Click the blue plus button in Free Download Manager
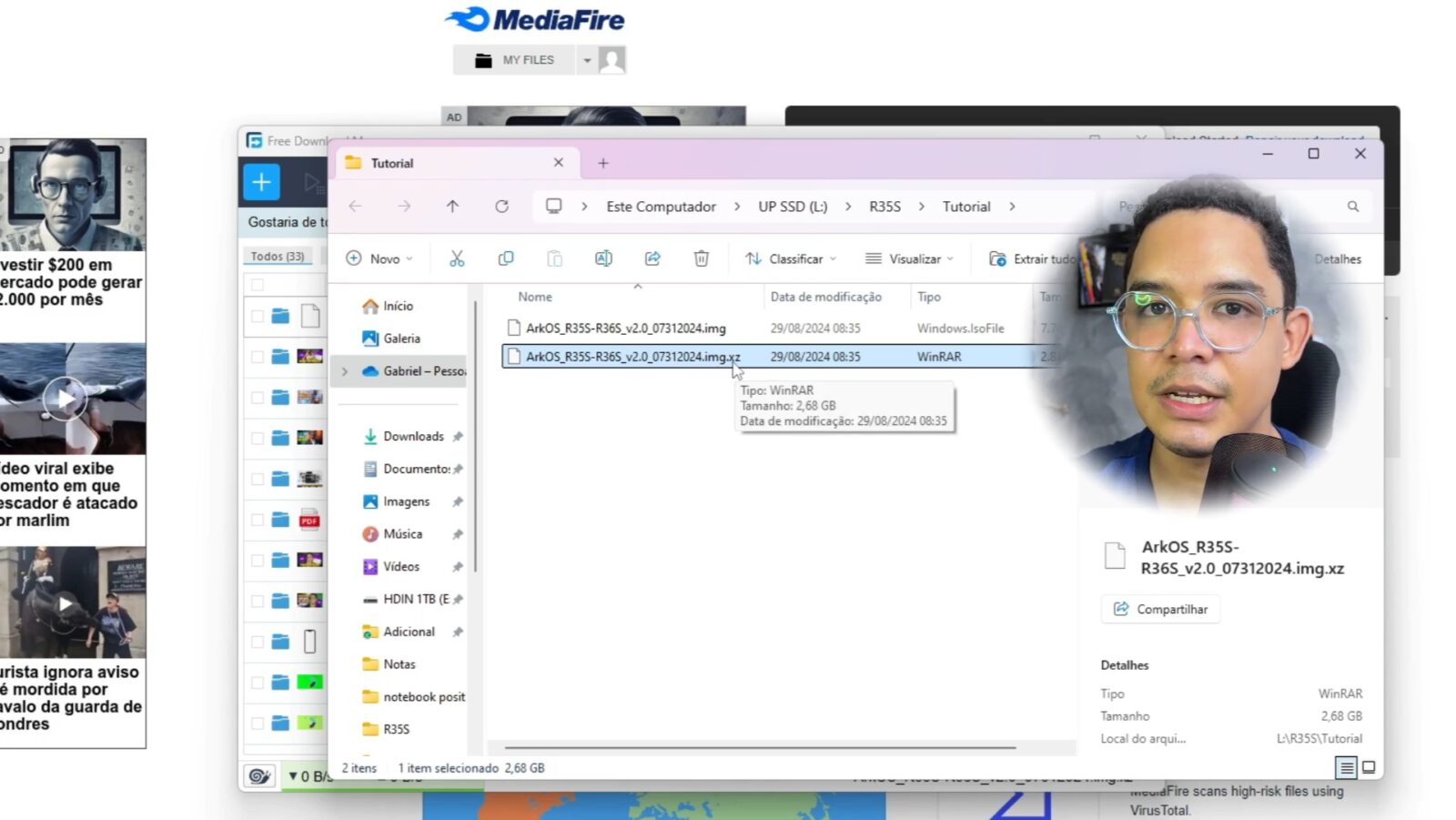 point(261,182)
